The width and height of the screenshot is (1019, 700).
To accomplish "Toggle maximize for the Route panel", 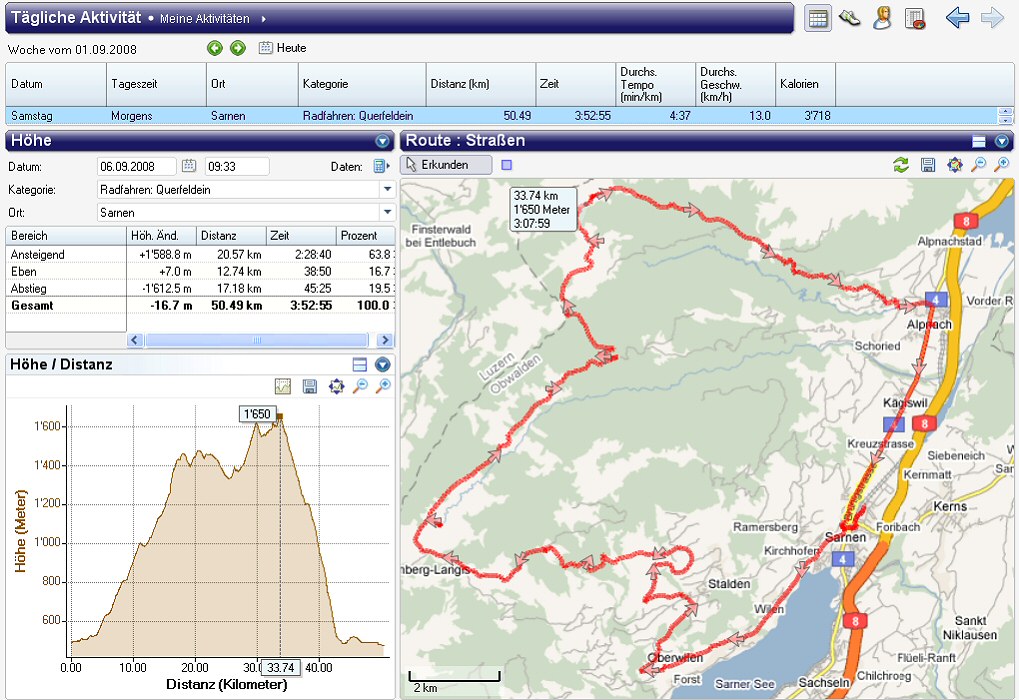I will click(x=980, y=141).
